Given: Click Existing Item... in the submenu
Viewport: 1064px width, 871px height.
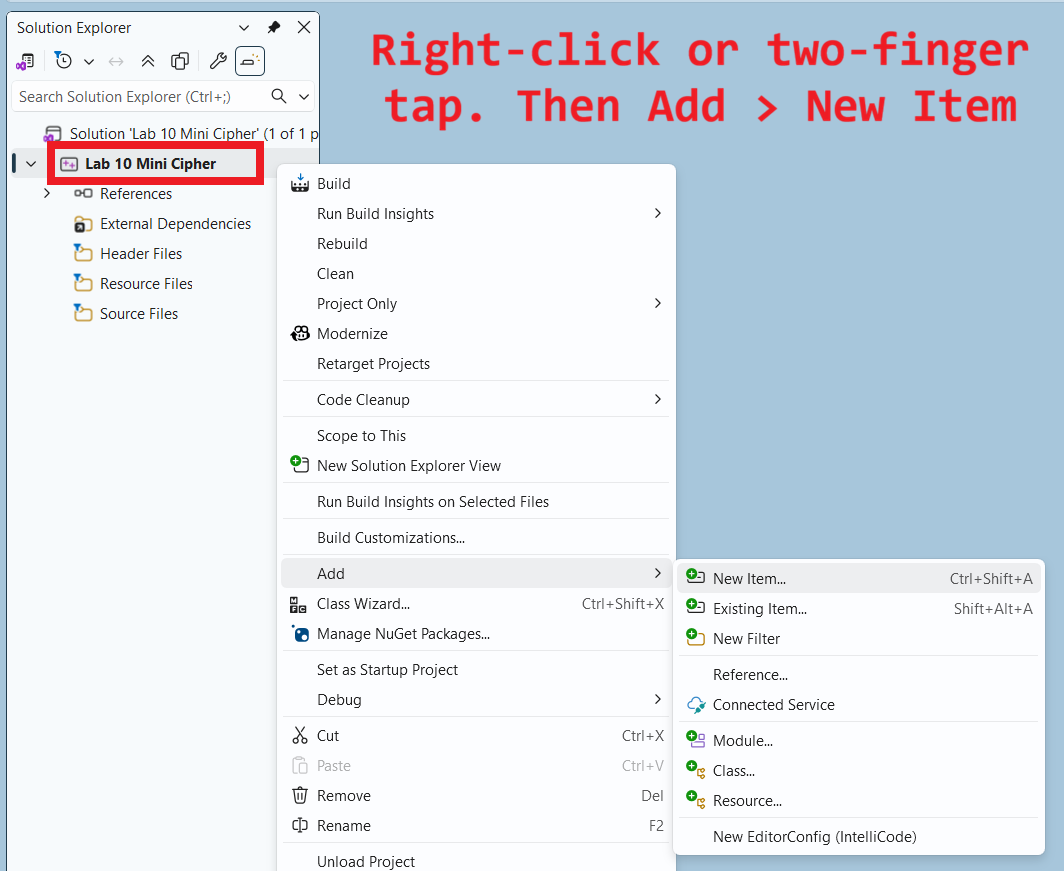Looking at the screenshot, I should click(759, 609).
